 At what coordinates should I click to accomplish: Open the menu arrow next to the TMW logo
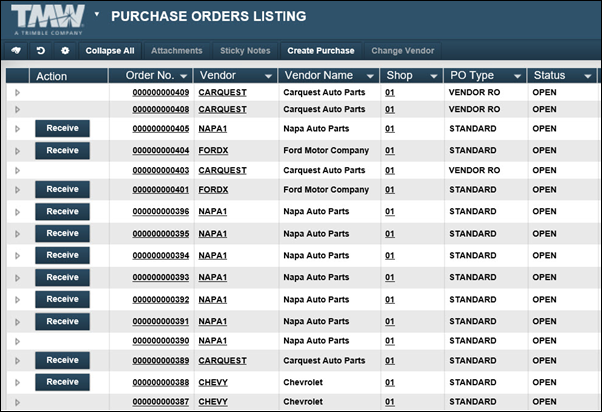coord(96,16)
